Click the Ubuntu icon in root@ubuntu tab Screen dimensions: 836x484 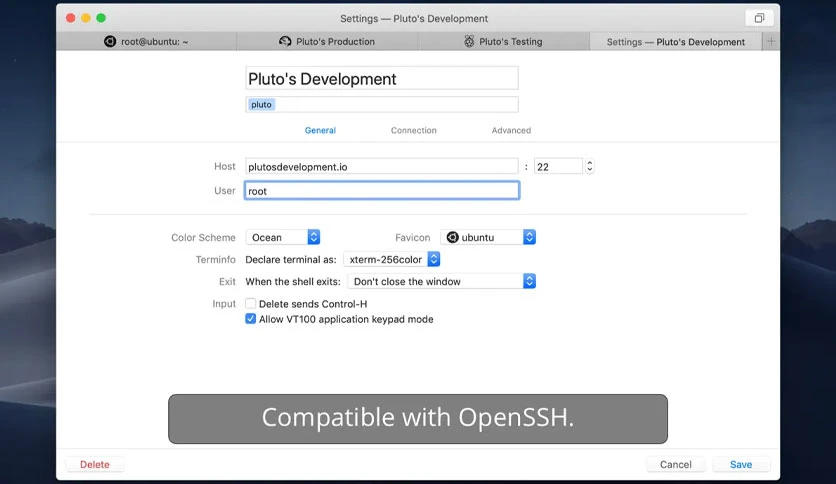tap(110, 42)
